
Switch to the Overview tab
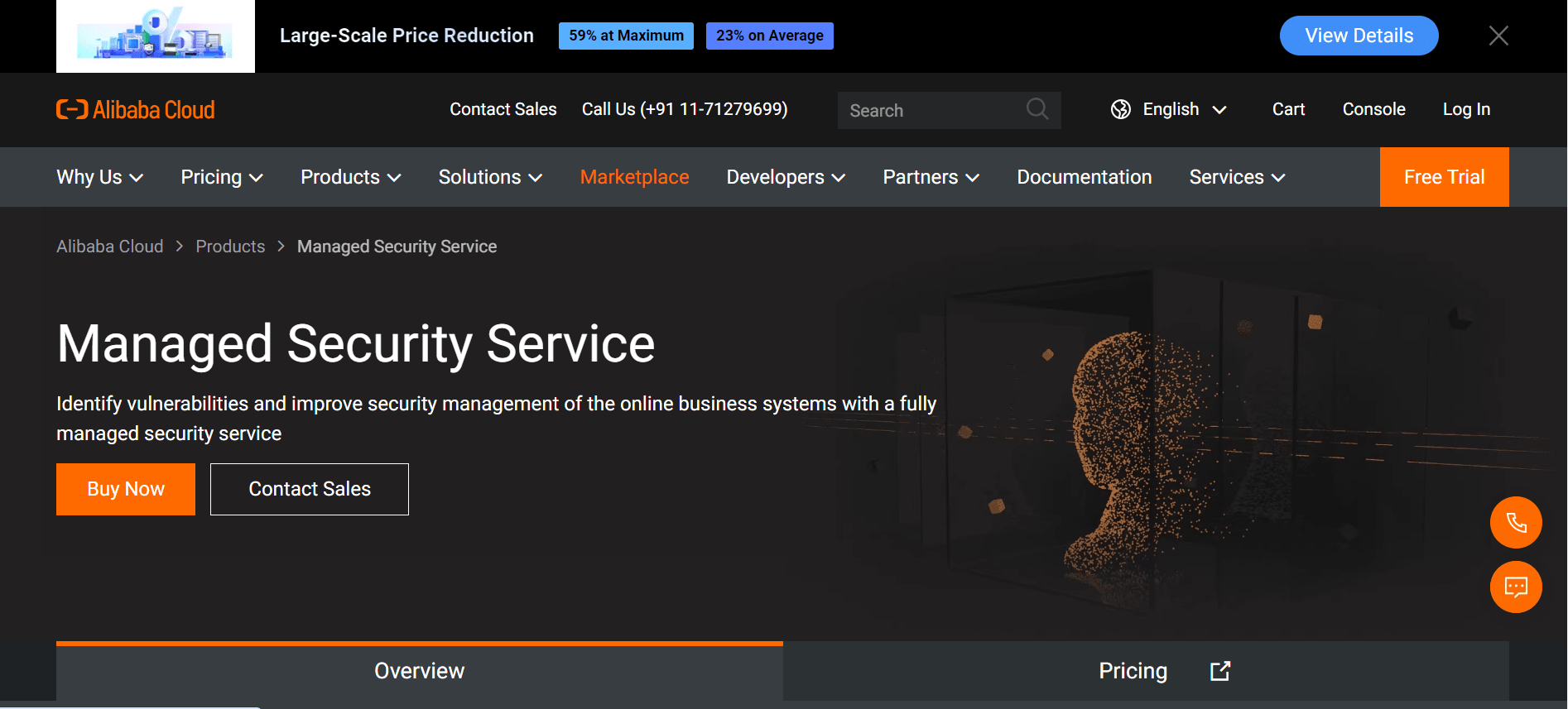pos(420,671)
